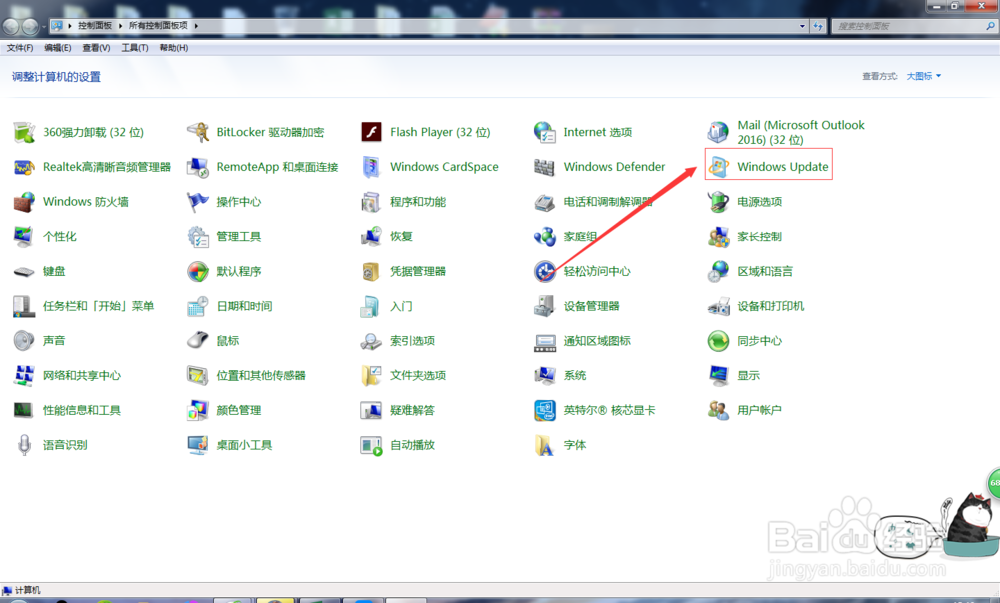This screenshot has width=1000, height=603.
Task: Open 疑难解答 link
Action: pyautogui.click(x=412, y=410)
